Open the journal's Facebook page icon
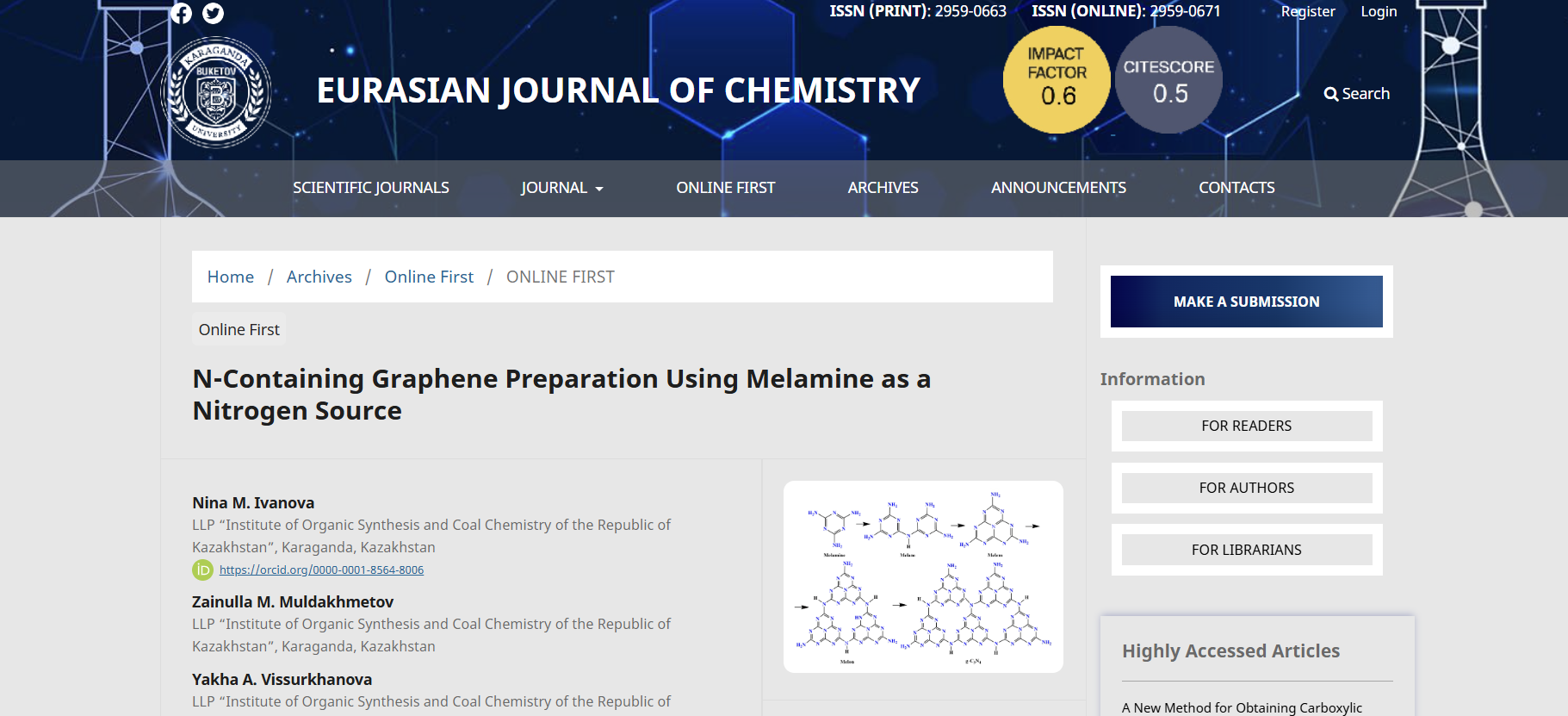The height and width of the screenshot is (716, 1568). tap(181, 13)
